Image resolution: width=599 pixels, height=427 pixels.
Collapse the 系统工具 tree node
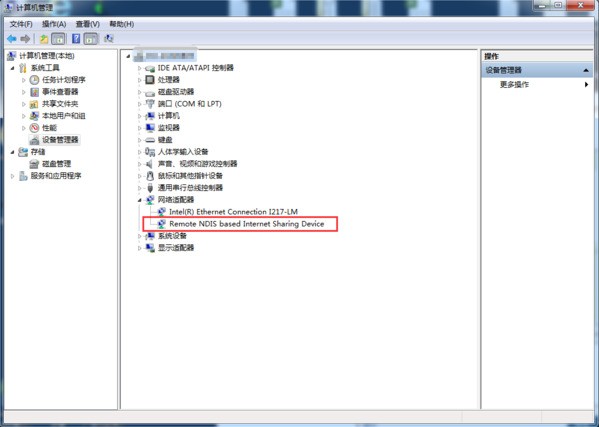click(13, 68)
